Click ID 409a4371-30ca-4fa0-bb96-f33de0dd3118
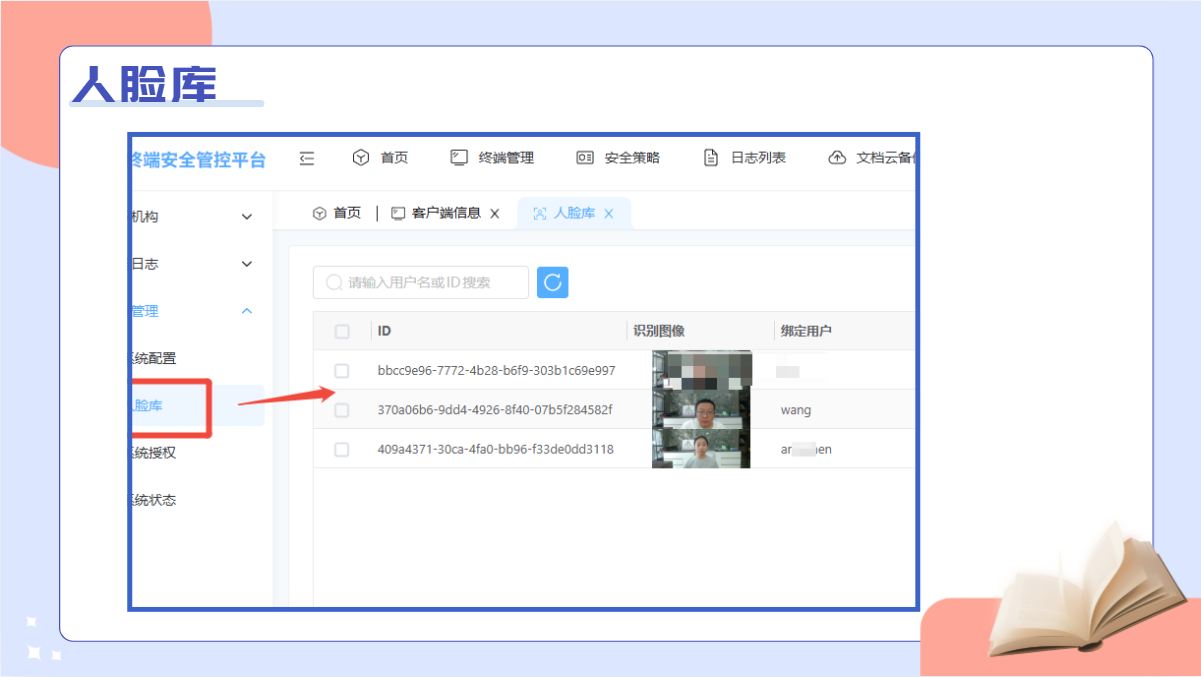Viewport: 1201px width, 677px height. 496,450
